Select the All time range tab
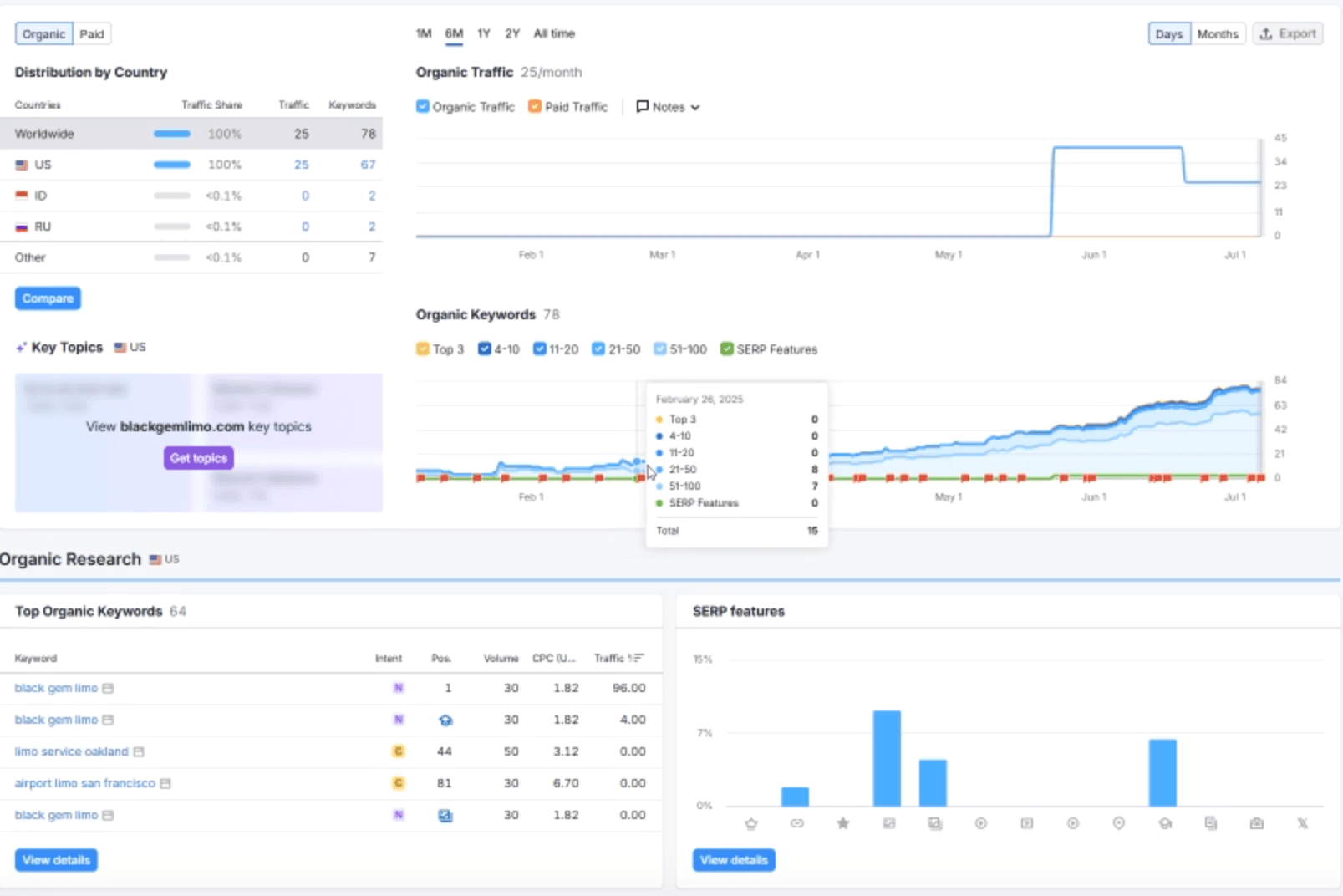 [x=554, y=33]
